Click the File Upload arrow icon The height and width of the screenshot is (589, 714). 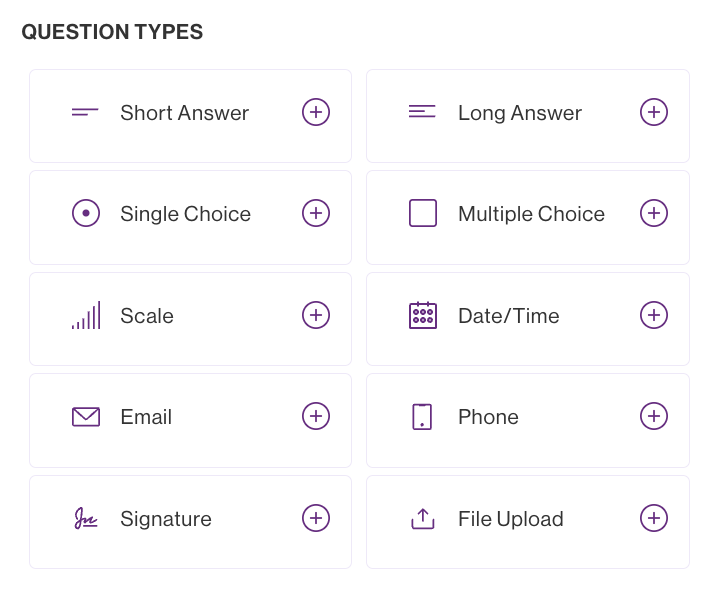point(423,518)
